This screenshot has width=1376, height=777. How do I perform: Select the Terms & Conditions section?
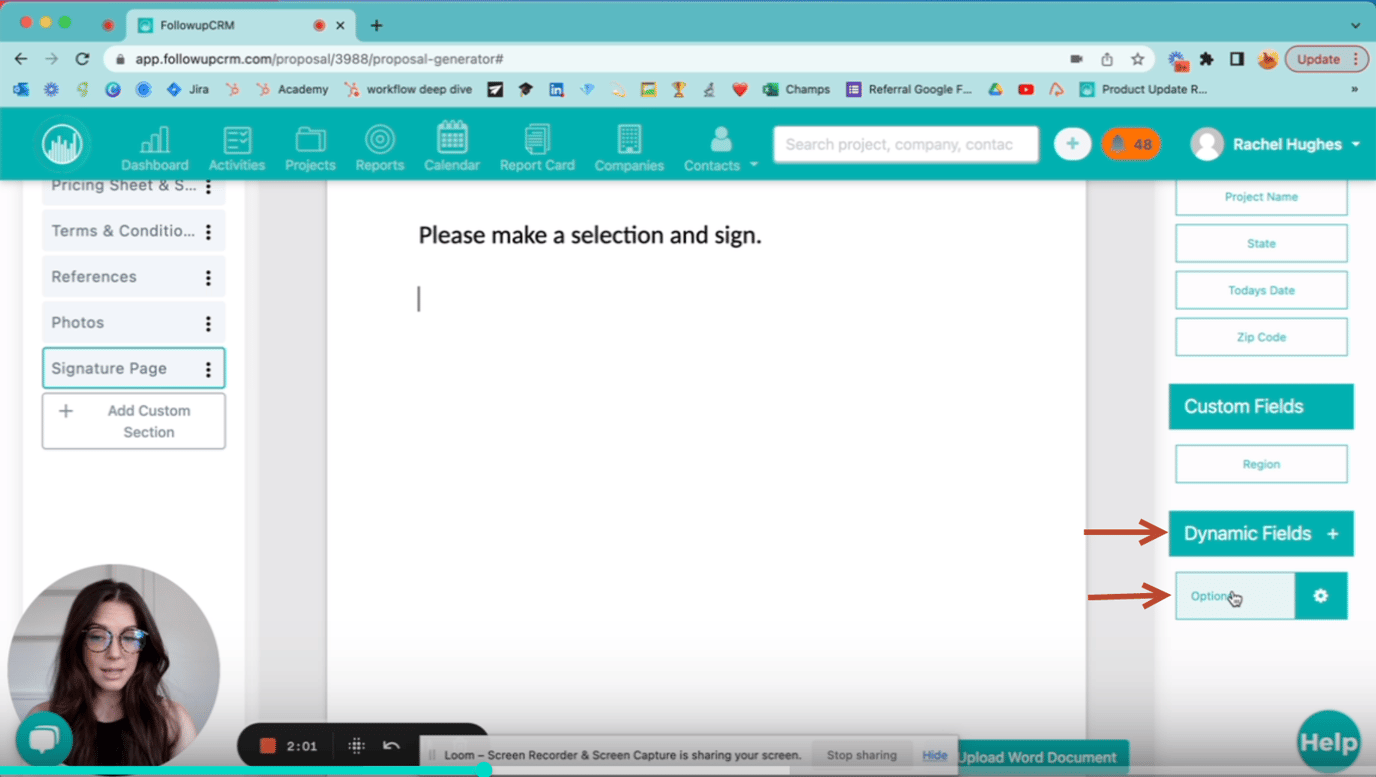click(x=123, y=231)
